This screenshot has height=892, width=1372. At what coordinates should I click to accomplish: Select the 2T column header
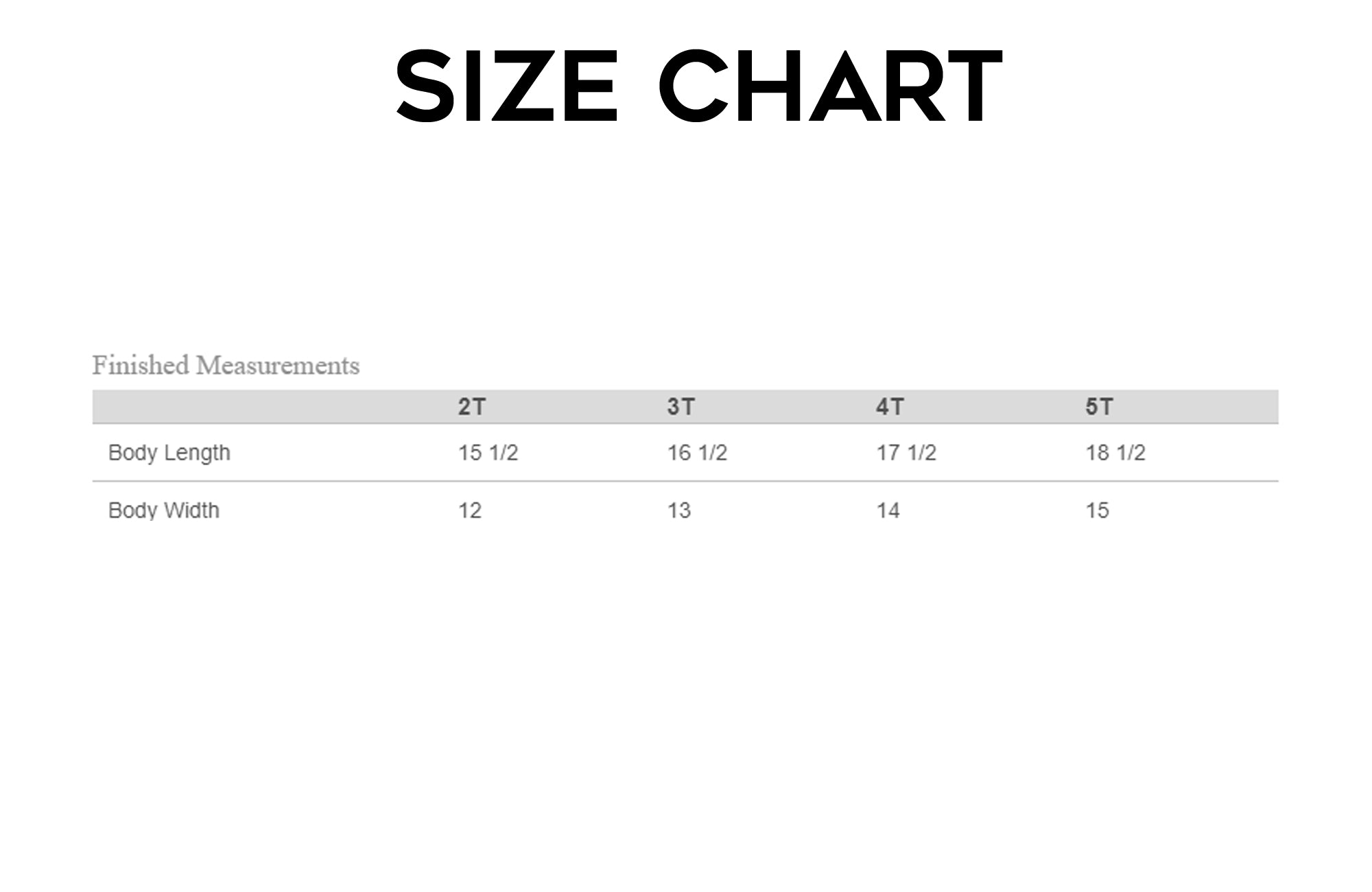point(472,407)
